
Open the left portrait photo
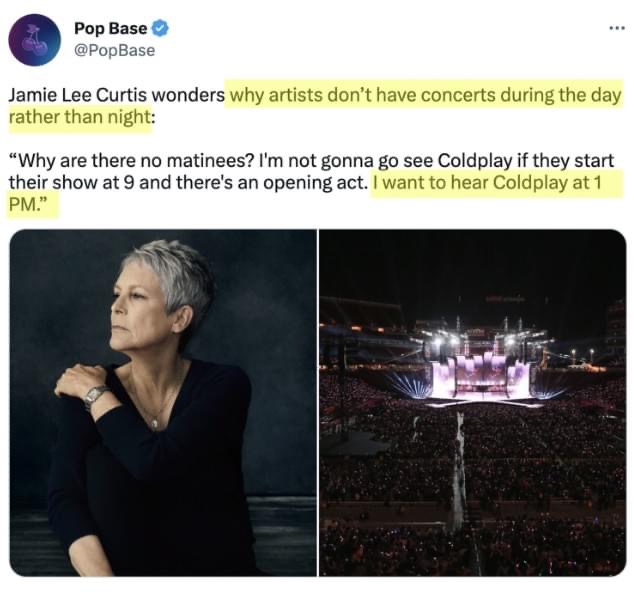163,402
